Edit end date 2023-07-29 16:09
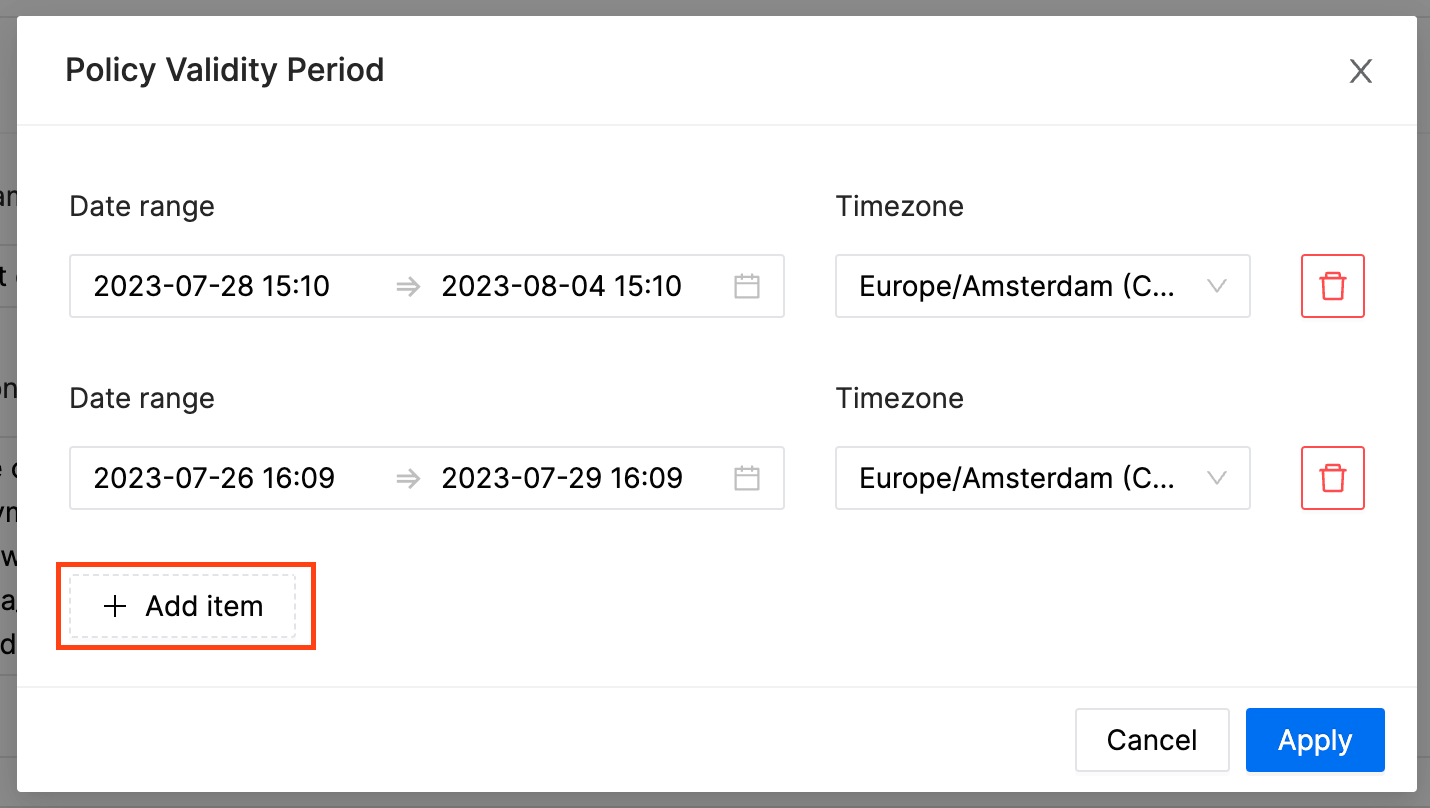 pyautogui.click(x=562, y=478)
